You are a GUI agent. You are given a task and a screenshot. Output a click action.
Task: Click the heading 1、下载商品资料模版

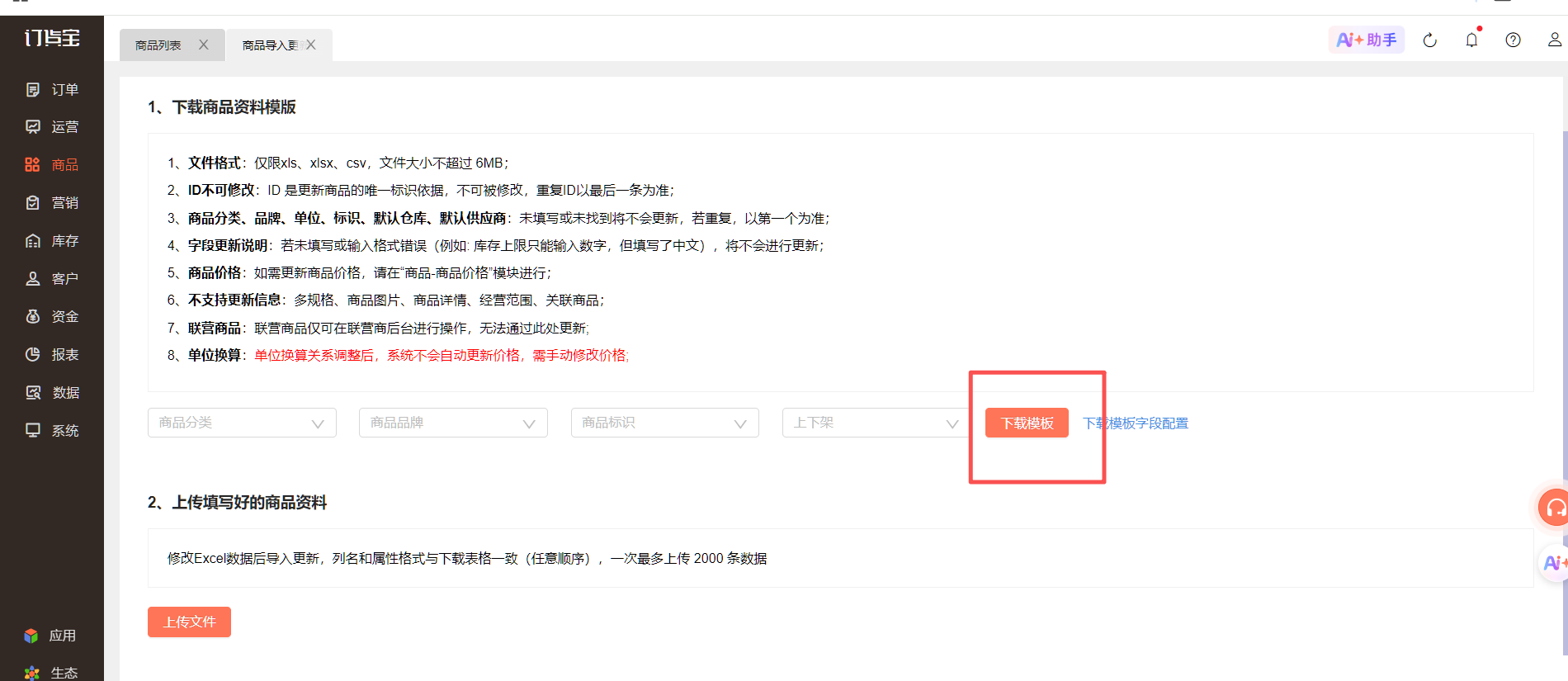point(222,107)
